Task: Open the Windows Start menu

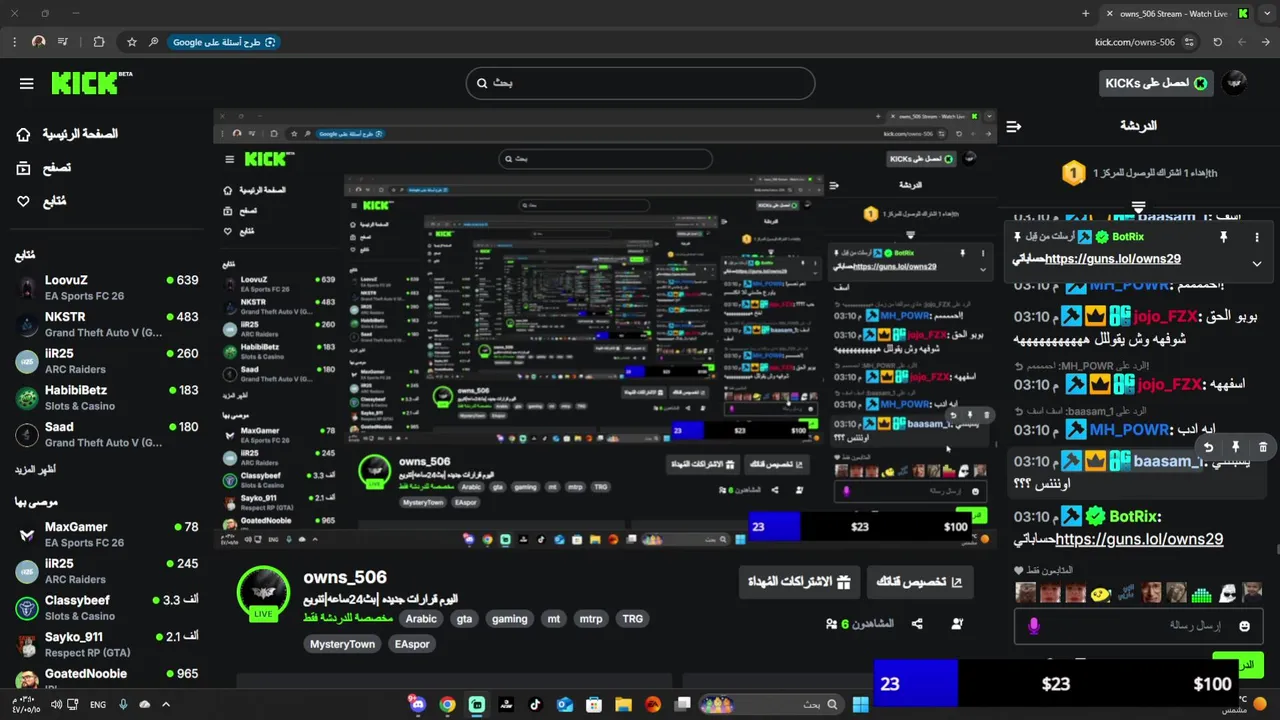Action: point(860,704)
